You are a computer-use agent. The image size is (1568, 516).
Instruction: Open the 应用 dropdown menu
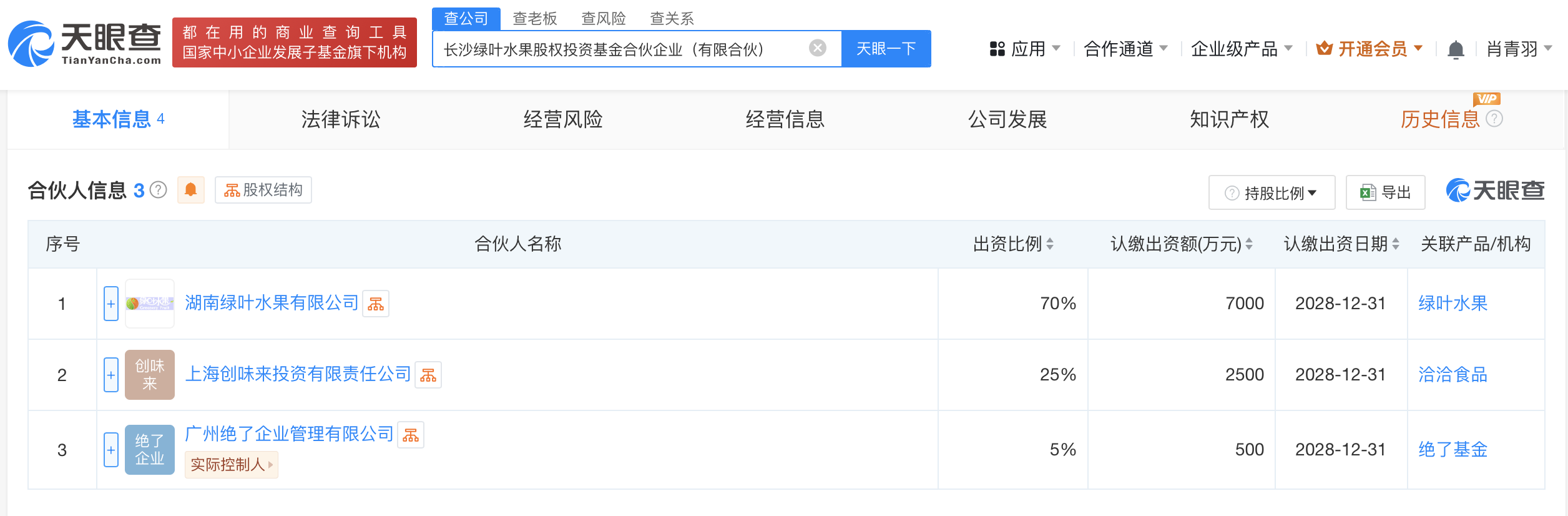[x=1025, y=49]
